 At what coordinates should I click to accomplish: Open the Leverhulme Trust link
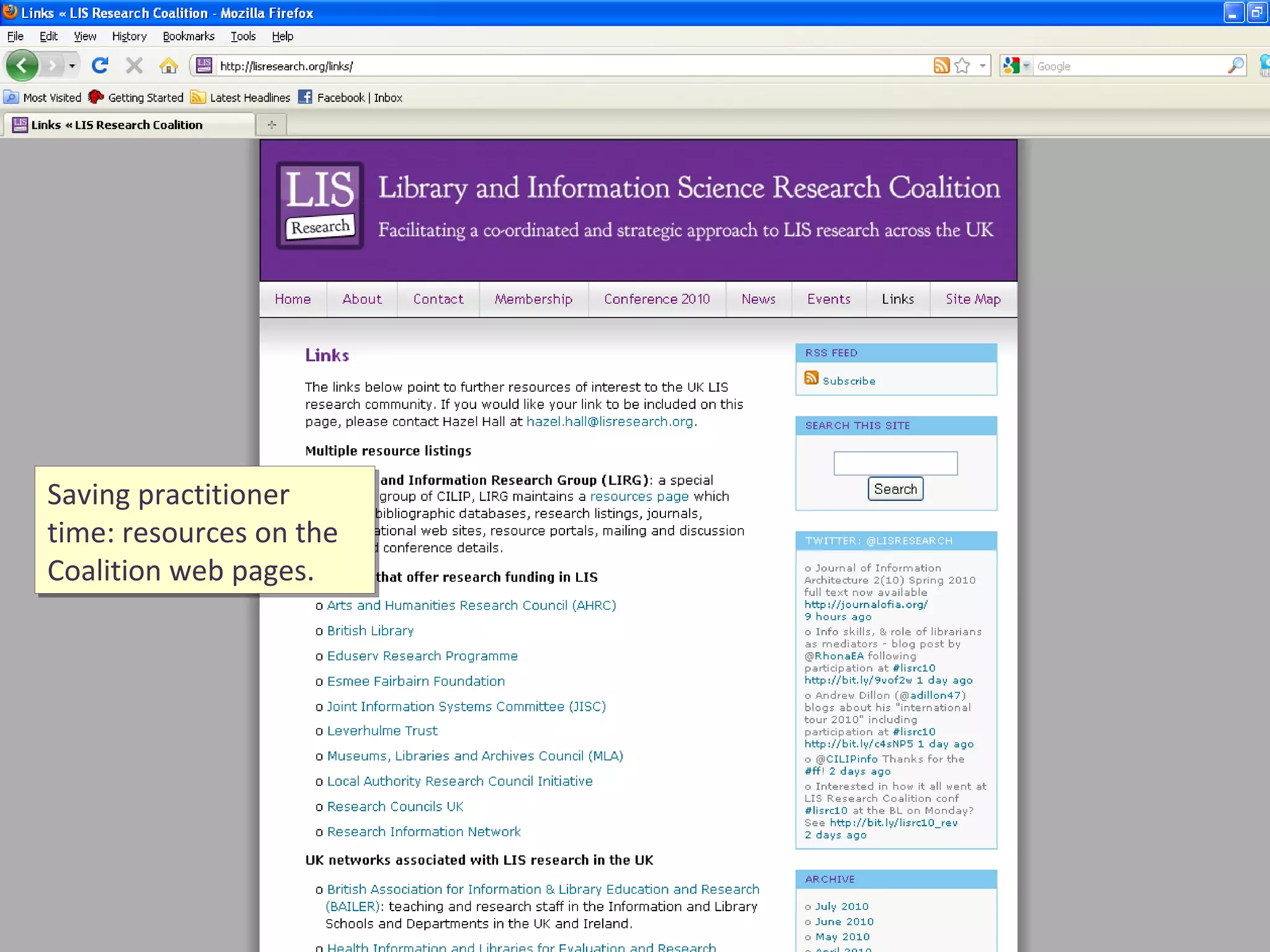382,731
